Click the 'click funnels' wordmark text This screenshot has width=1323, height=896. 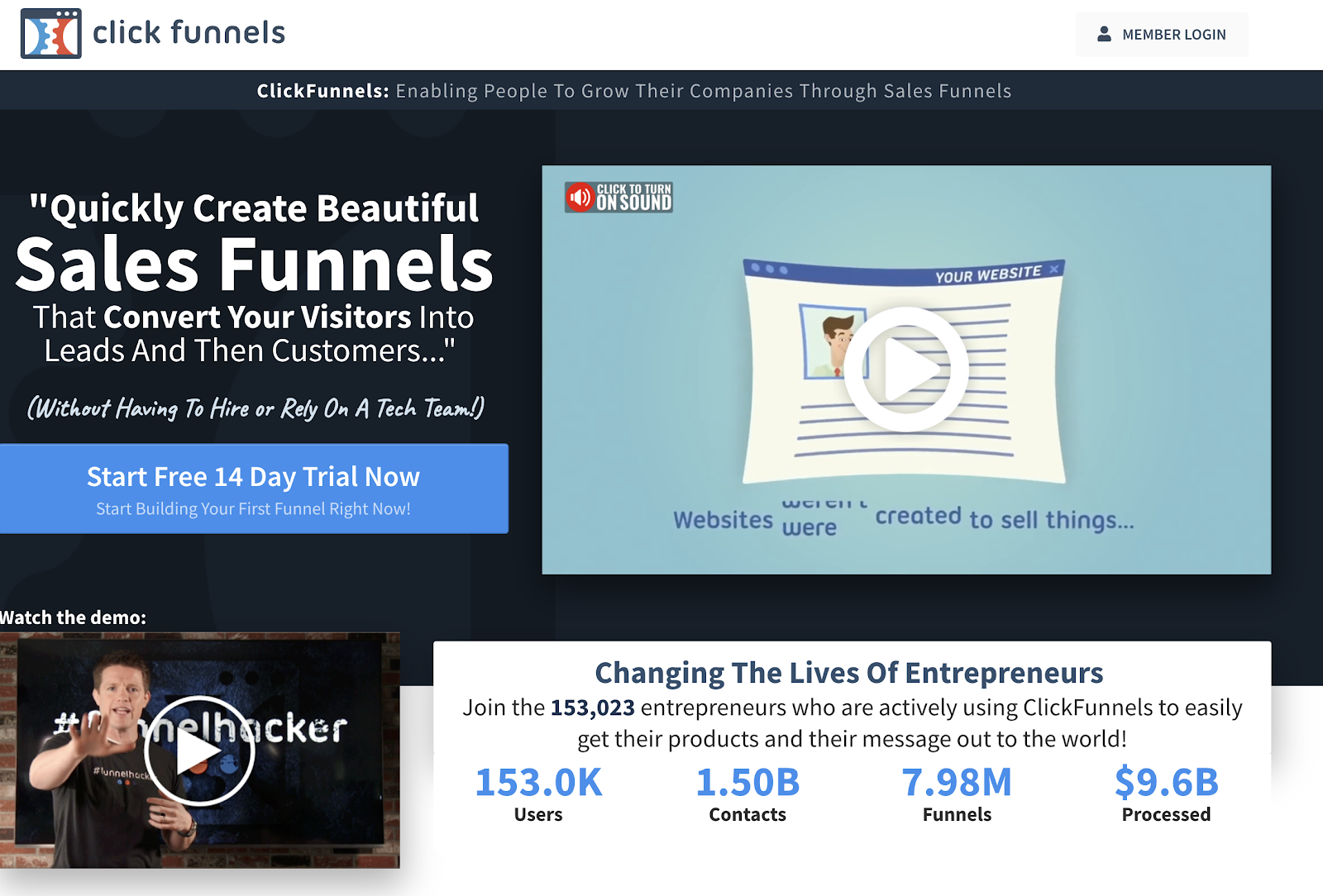[x=189, y=33]
